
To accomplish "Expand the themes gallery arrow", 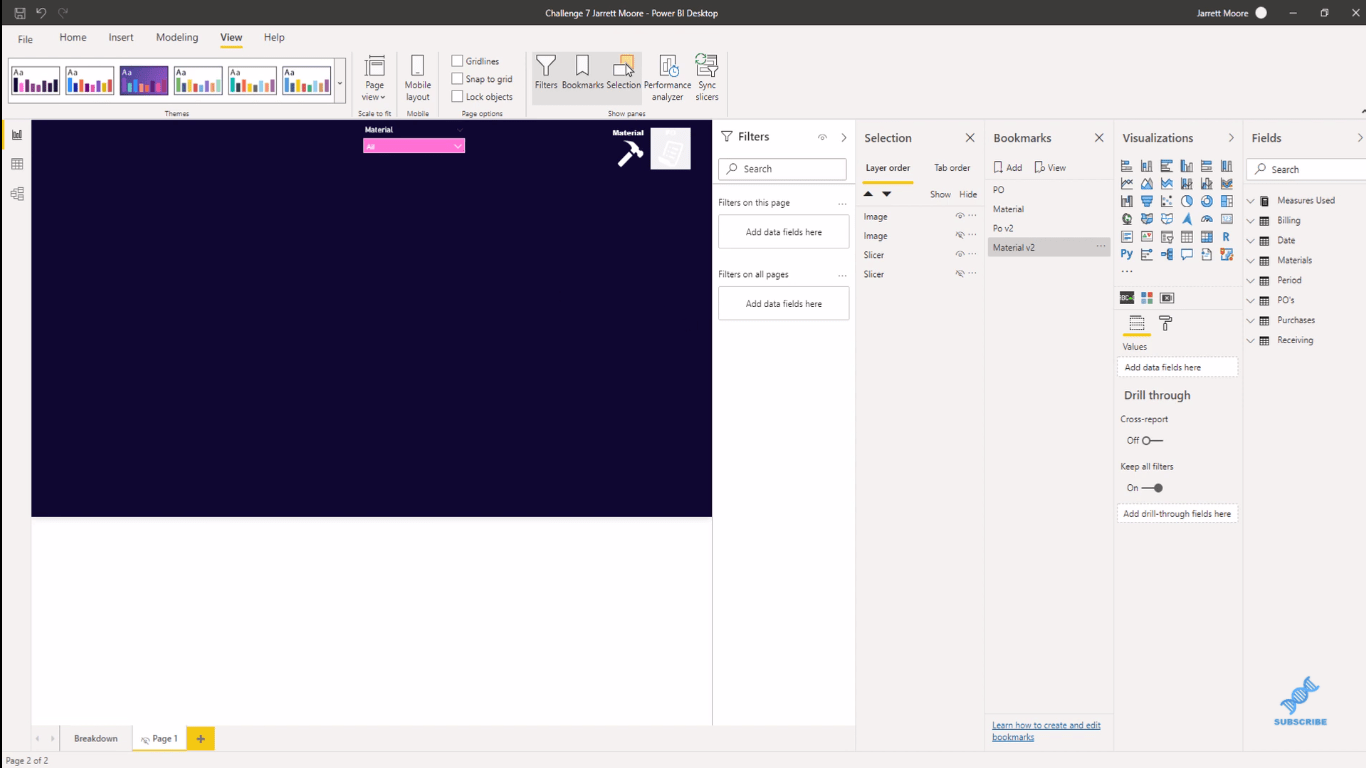I will tap(340, 84).
